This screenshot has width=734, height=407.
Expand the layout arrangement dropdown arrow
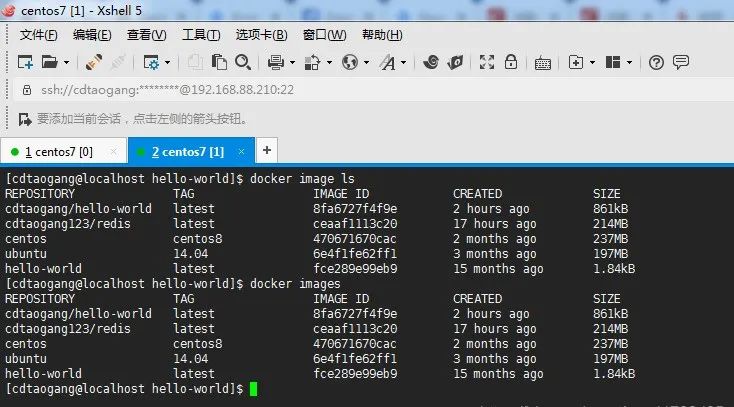coord(630,62)
